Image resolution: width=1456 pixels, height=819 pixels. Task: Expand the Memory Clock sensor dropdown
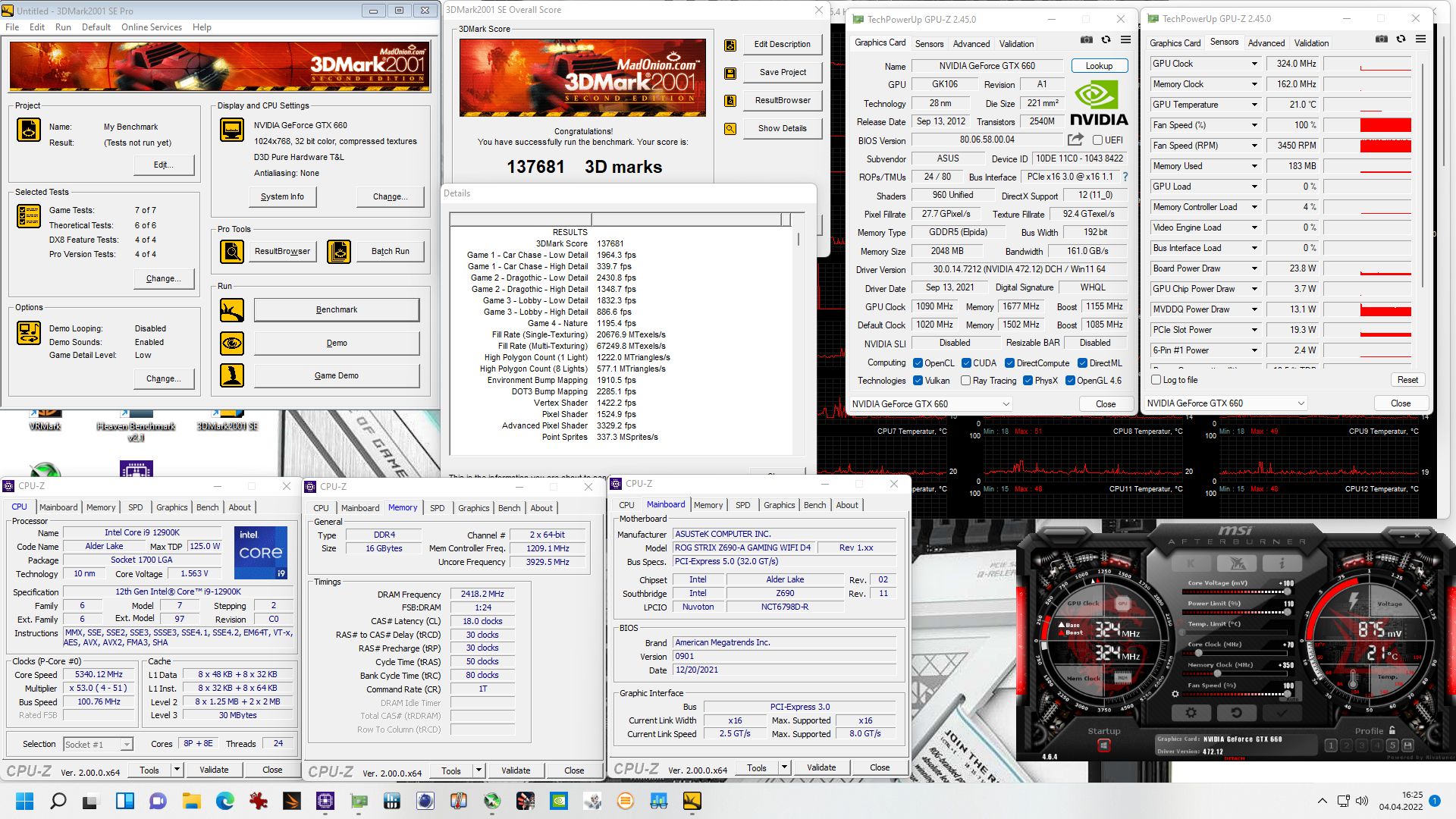(x=1254, y=84)
